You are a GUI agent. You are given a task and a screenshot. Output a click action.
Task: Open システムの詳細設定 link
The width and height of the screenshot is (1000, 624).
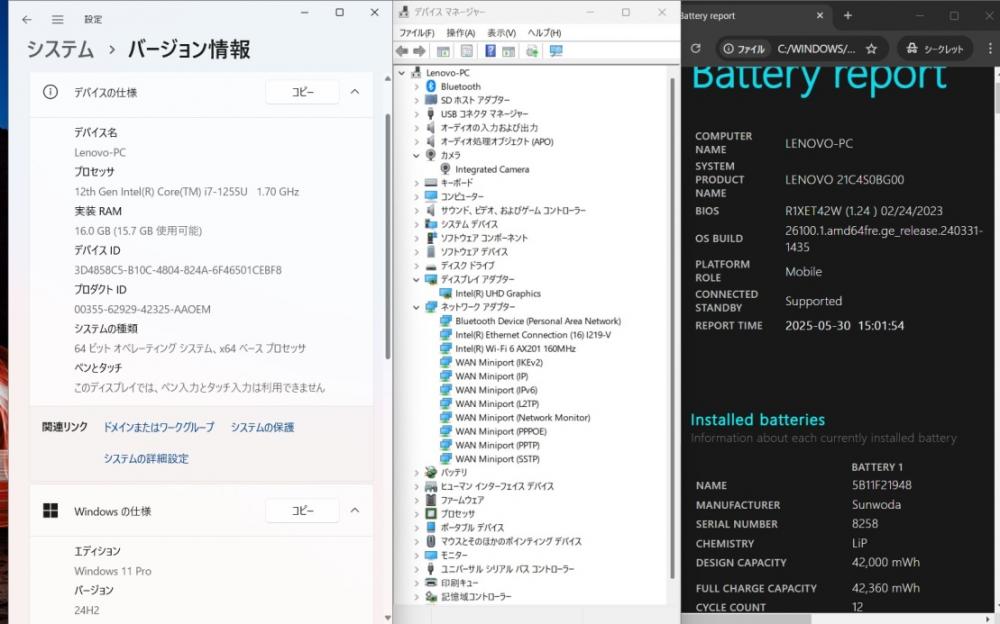(146, 458)
